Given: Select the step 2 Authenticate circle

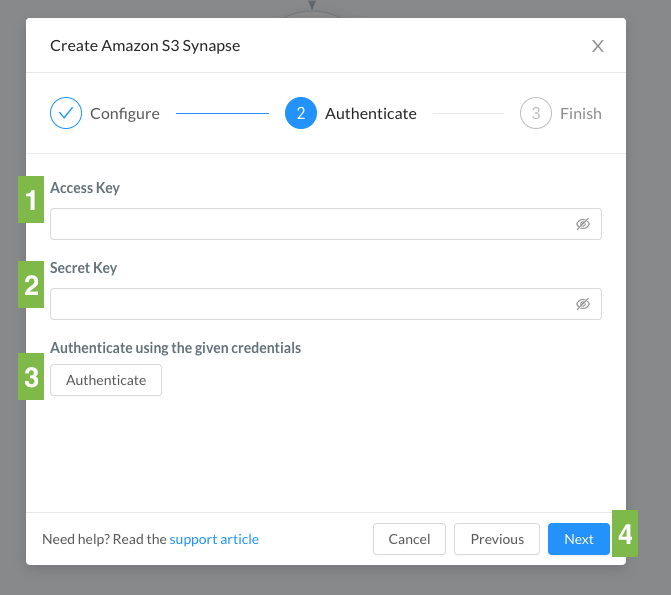Looking at the screenshot, I should 301,113.
